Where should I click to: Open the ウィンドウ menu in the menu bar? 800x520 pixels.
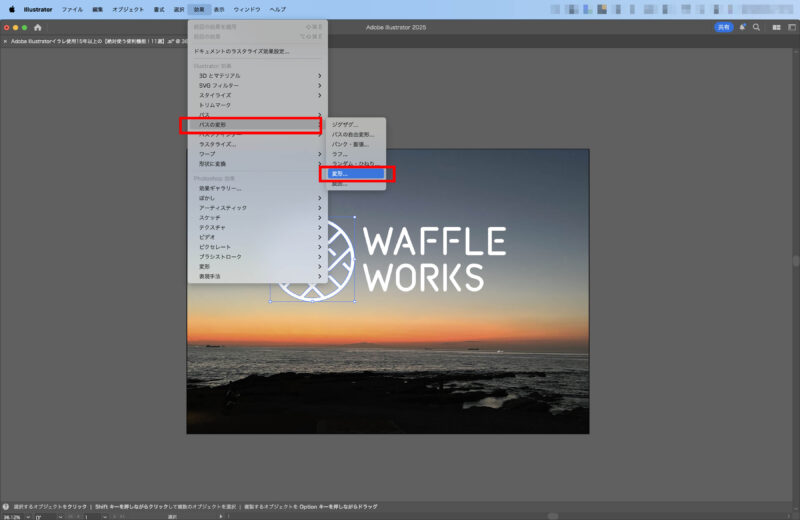247,9
